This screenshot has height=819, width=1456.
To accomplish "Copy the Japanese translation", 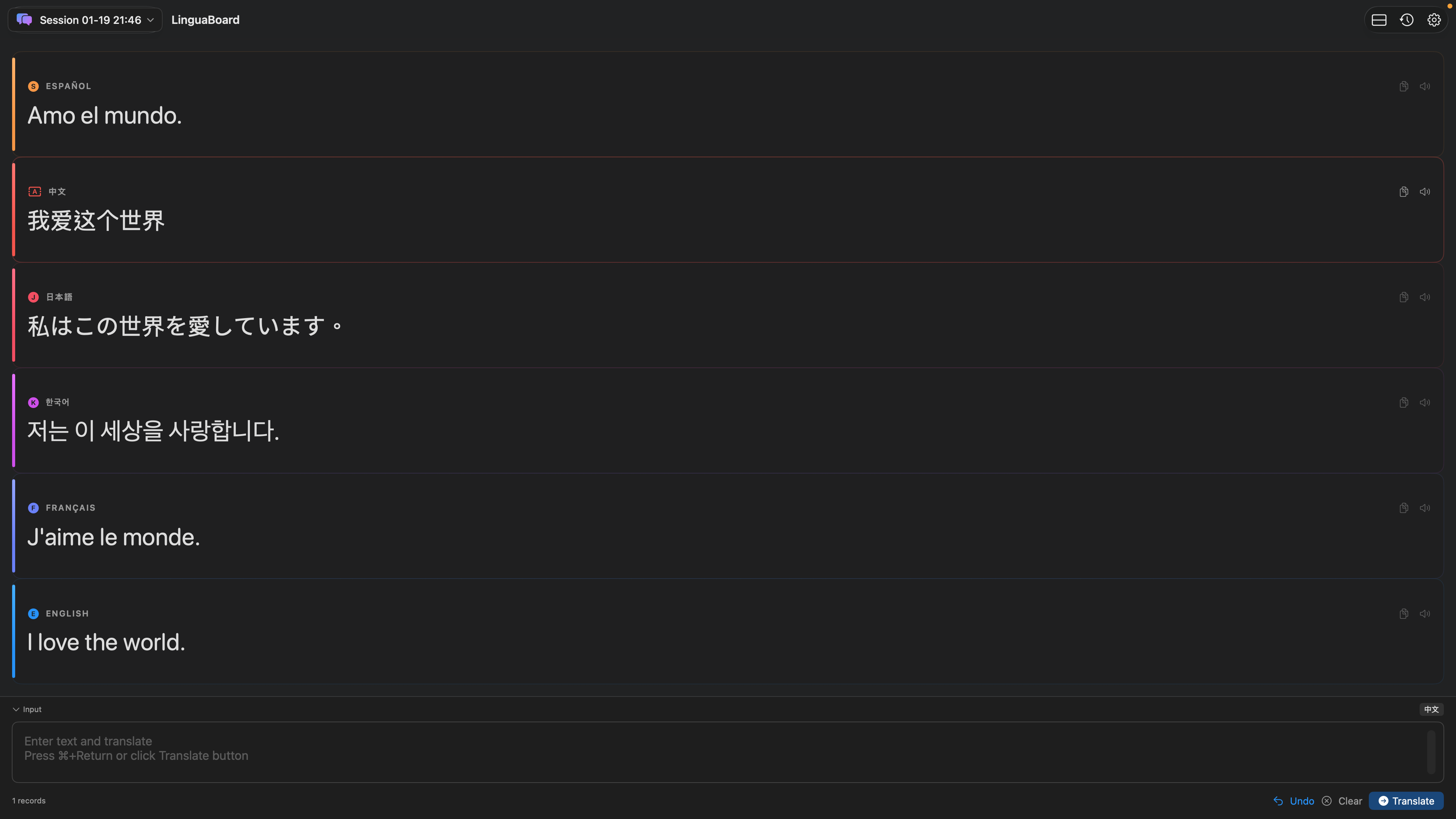I will pos(1403,297).
